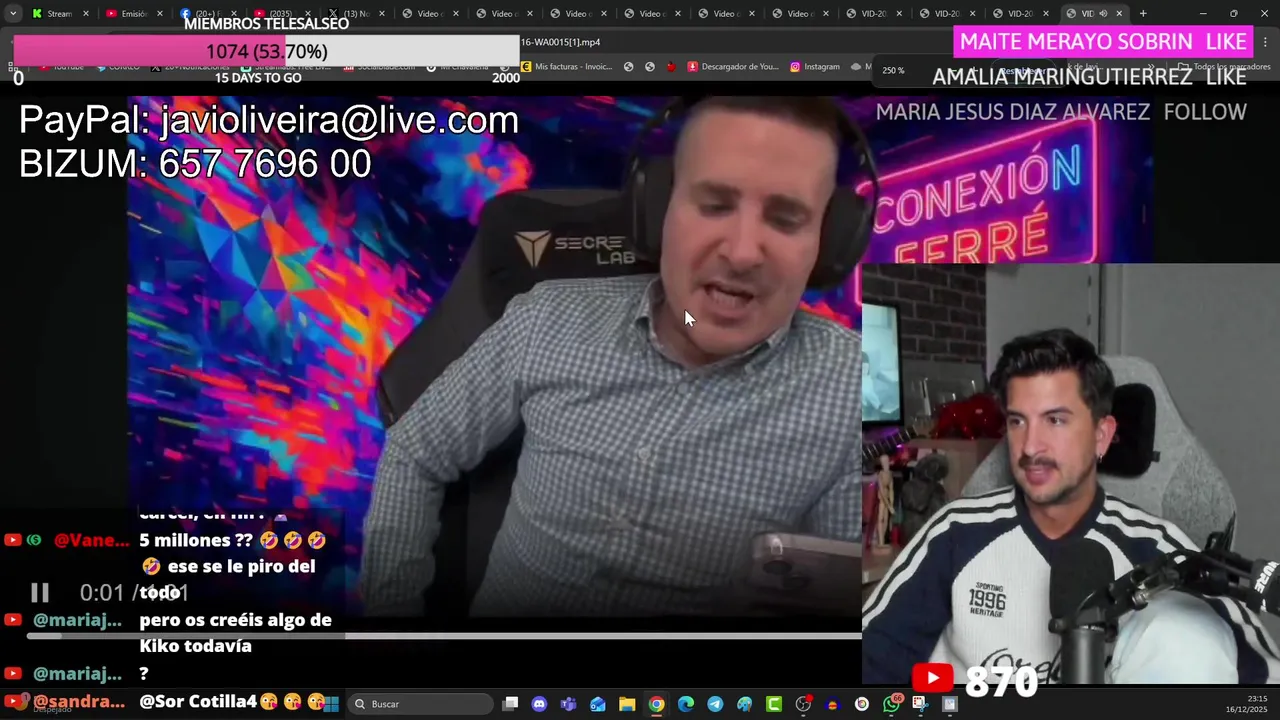Open Task View from the taskbar
The width and height of the screenshot is (1280, 720).
511,704
